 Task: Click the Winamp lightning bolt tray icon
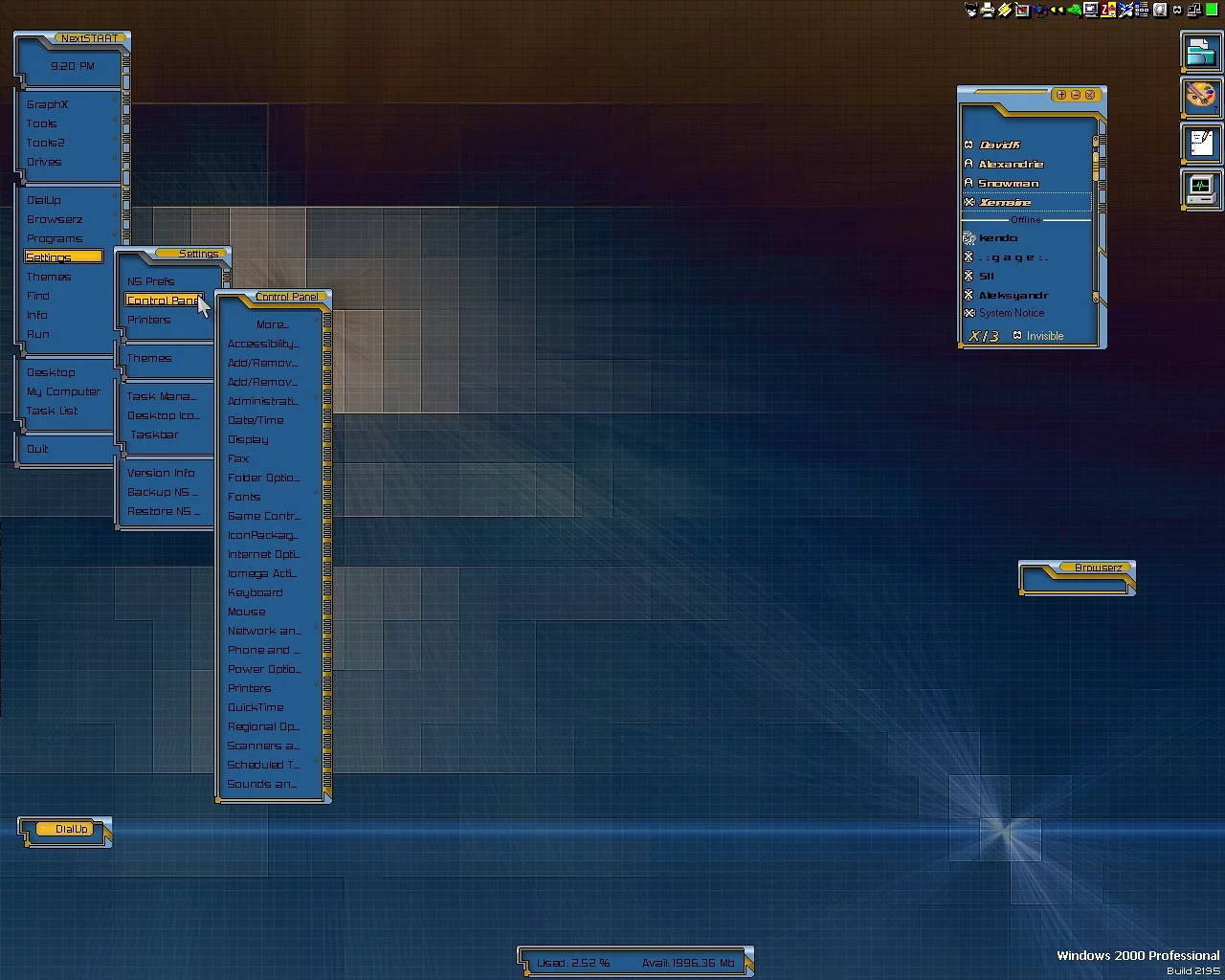pyautogui.click(x=1005, y=11)
